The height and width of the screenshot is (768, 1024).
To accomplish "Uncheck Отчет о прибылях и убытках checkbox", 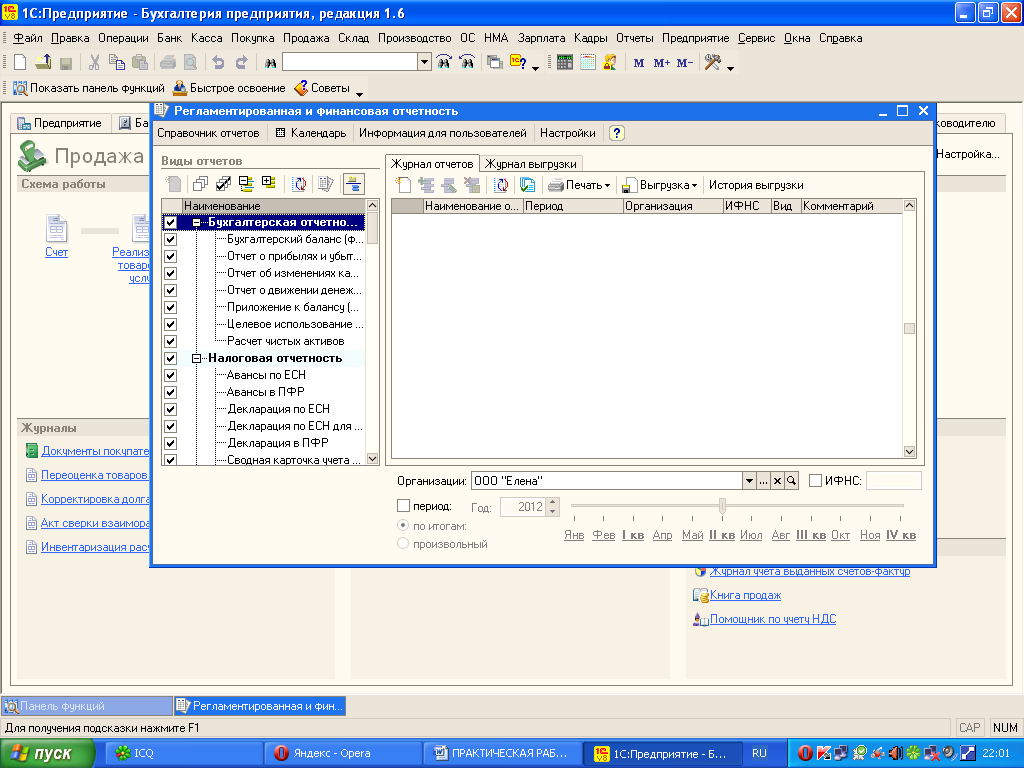I will (x=170, y=256).
